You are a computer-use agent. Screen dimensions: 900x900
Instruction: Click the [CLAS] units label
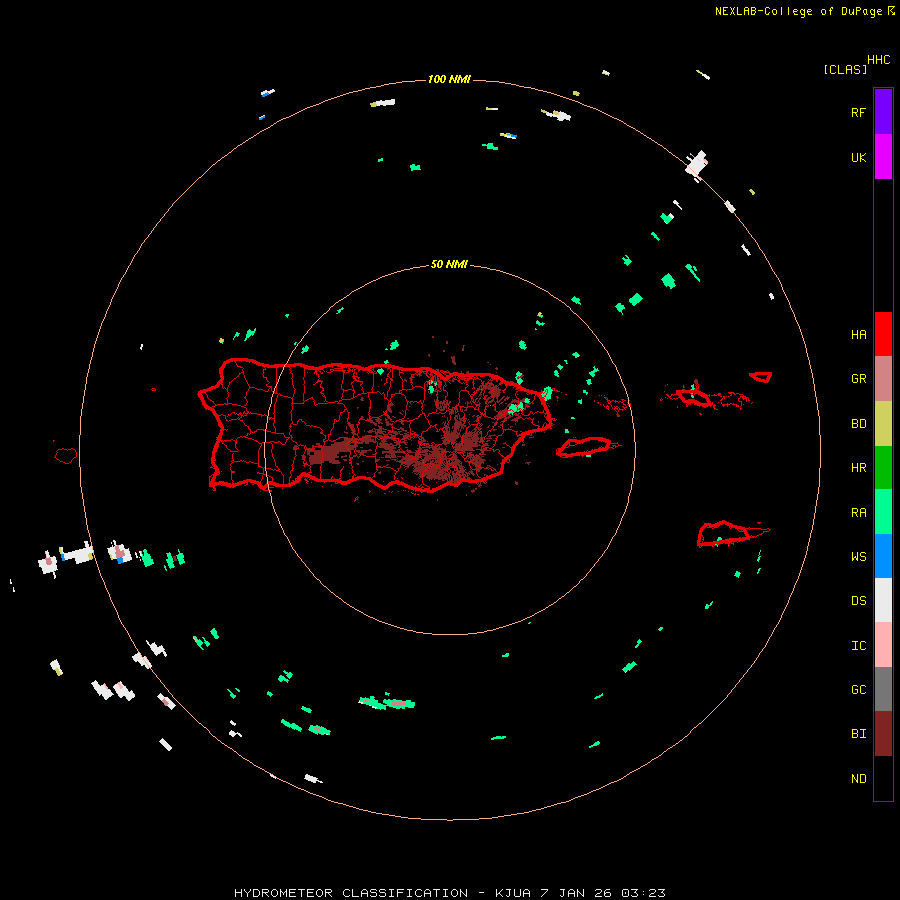(844, 70)
